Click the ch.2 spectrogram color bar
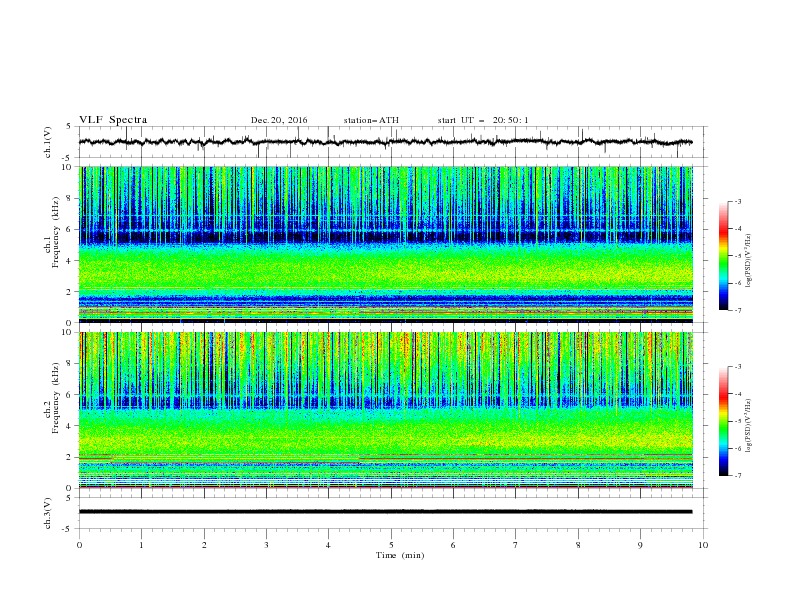This screenshot has width=792, height=612. pos(723,421)
